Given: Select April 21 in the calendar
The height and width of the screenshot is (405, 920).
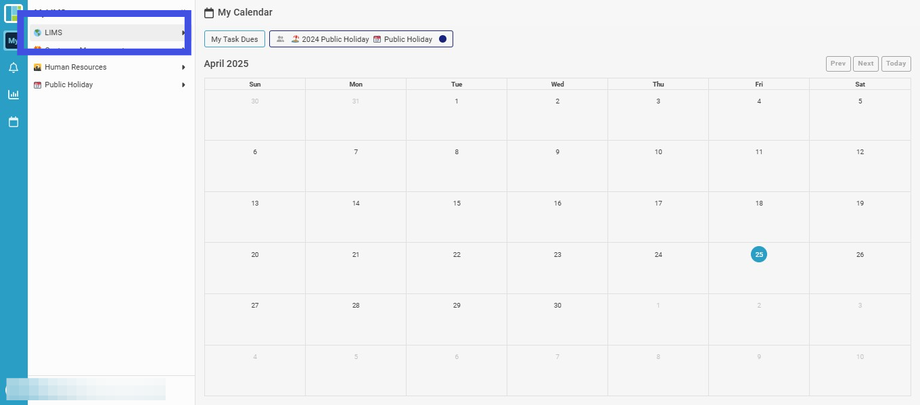Looking at the screenshot, I should pyautogui.click(x=356, y=268).
